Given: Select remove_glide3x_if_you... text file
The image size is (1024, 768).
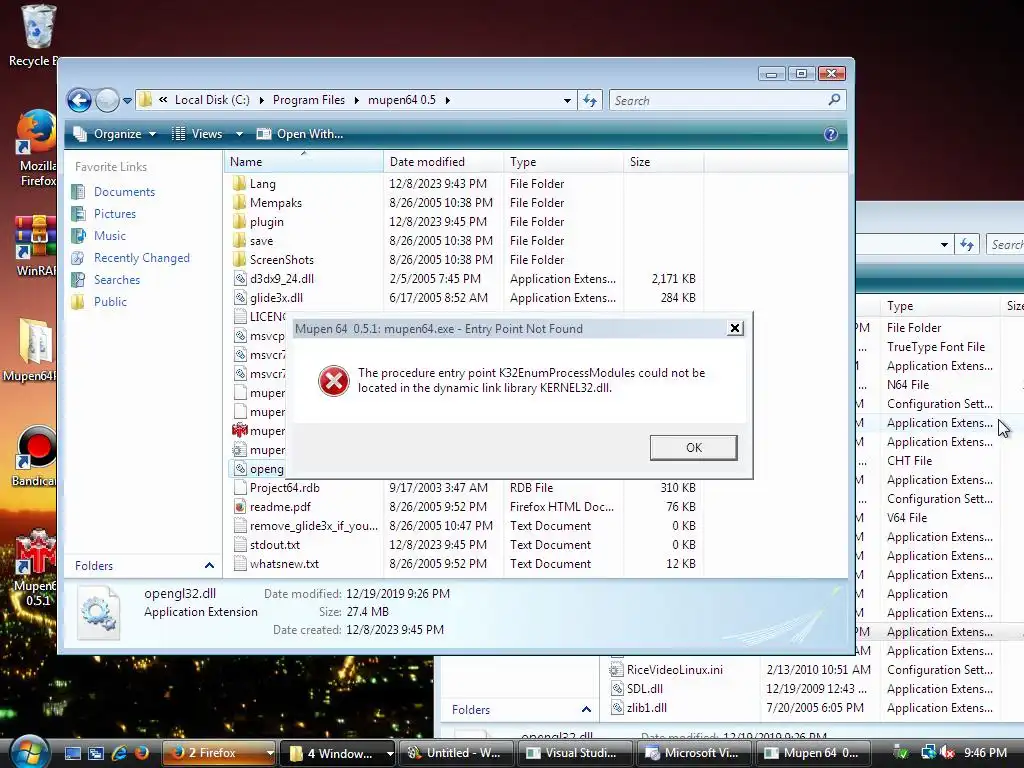Looking at the screenshot, I should (313, 526).
